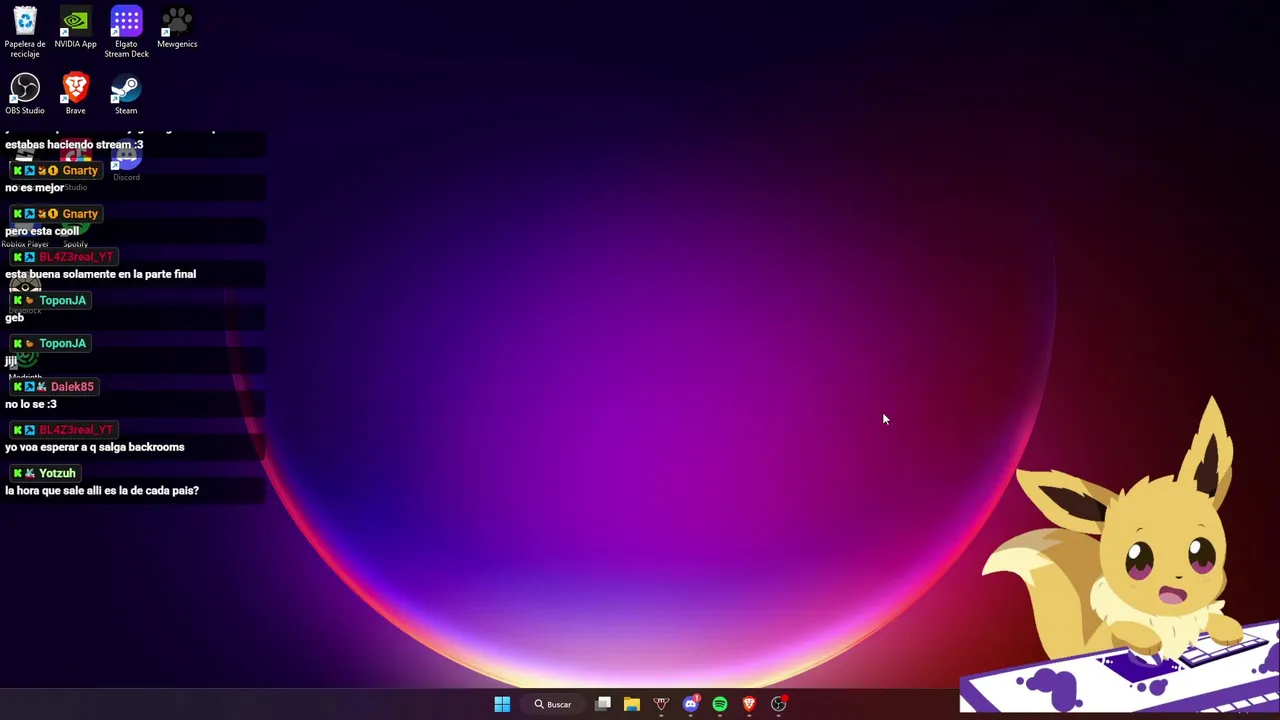Image resolution: width=1280 pixels, height=720 pixels.
Task: Click Gnarty's name above 'no es mejor'
Action: [80, 170]
